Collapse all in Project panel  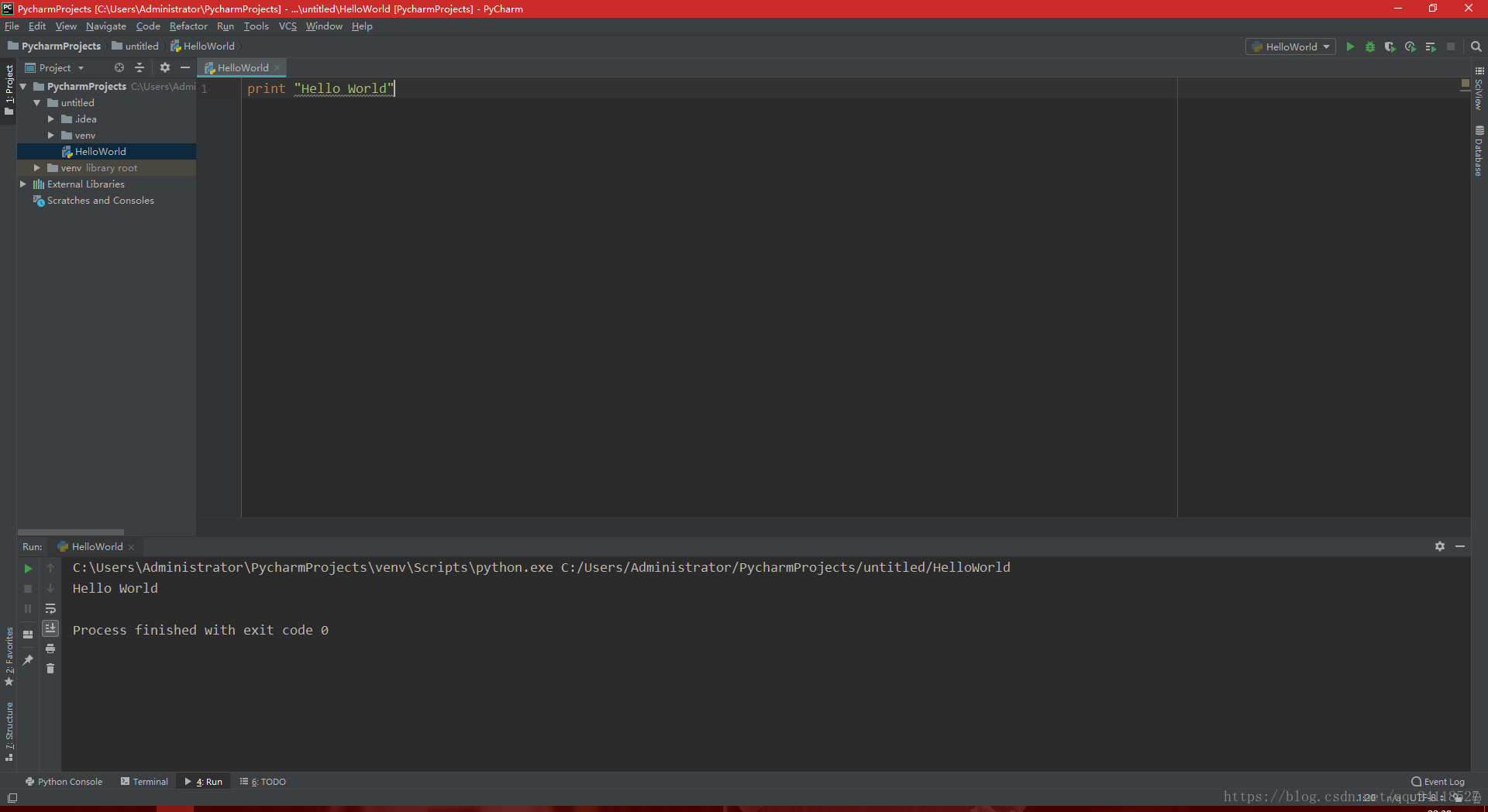coord(139,67)
